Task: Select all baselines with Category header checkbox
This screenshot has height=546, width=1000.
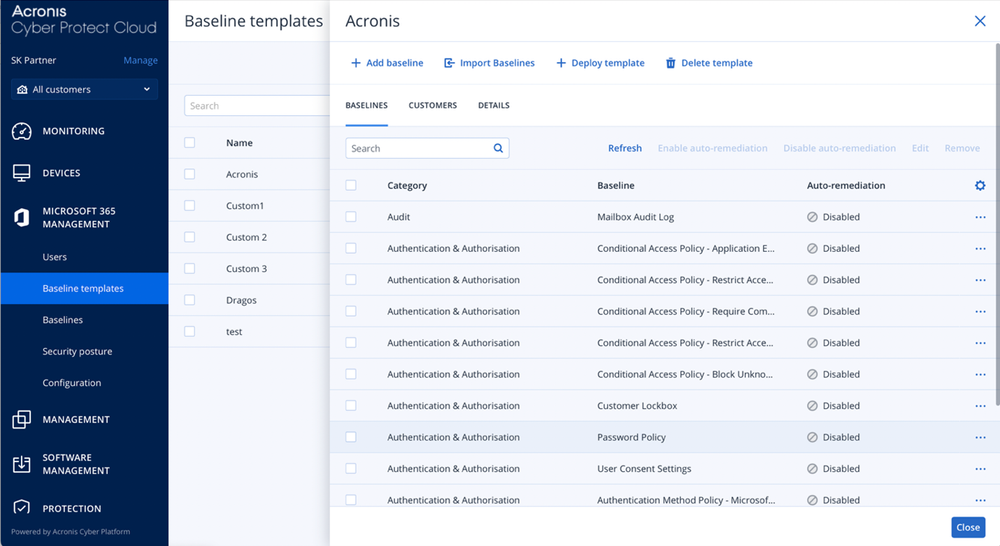Action: point(351,185)
